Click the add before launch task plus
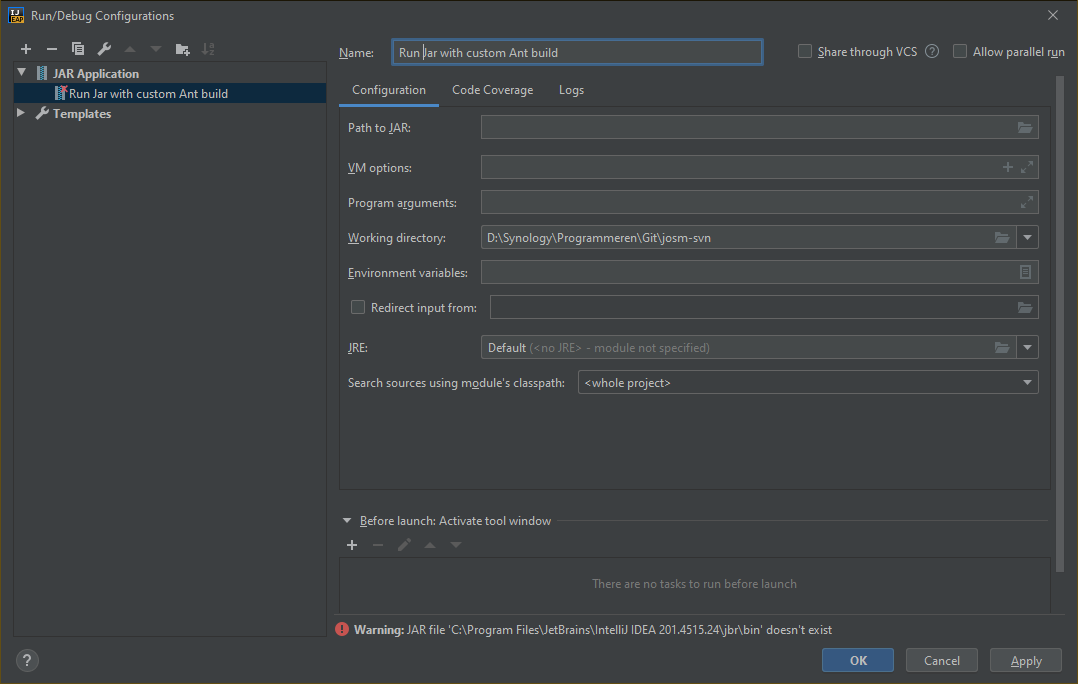The image size is (1078, 684). click(x=352, y=545)
